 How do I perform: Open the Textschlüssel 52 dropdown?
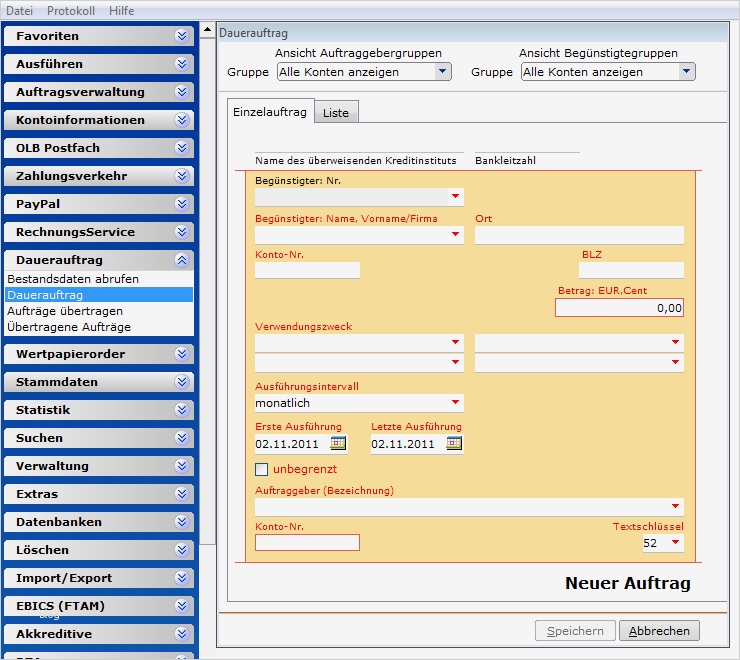coord(675,542)
